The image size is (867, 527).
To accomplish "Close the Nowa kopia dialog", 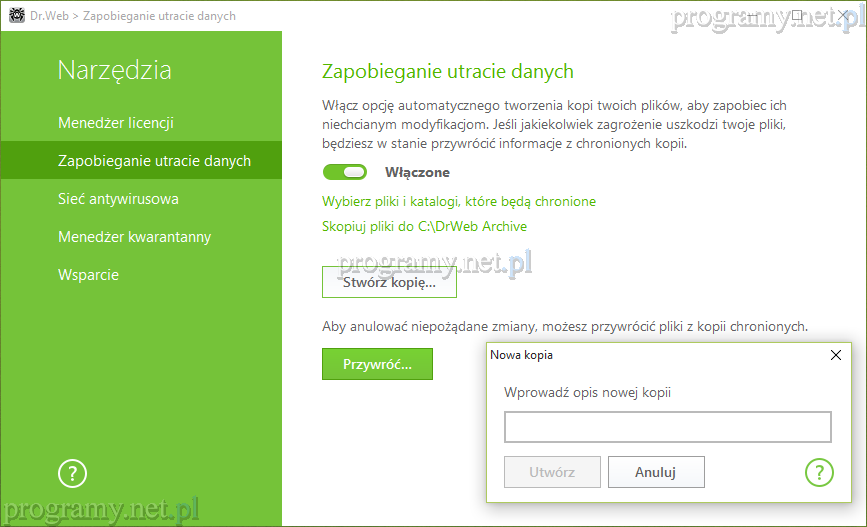I will (x=836, y=355).
